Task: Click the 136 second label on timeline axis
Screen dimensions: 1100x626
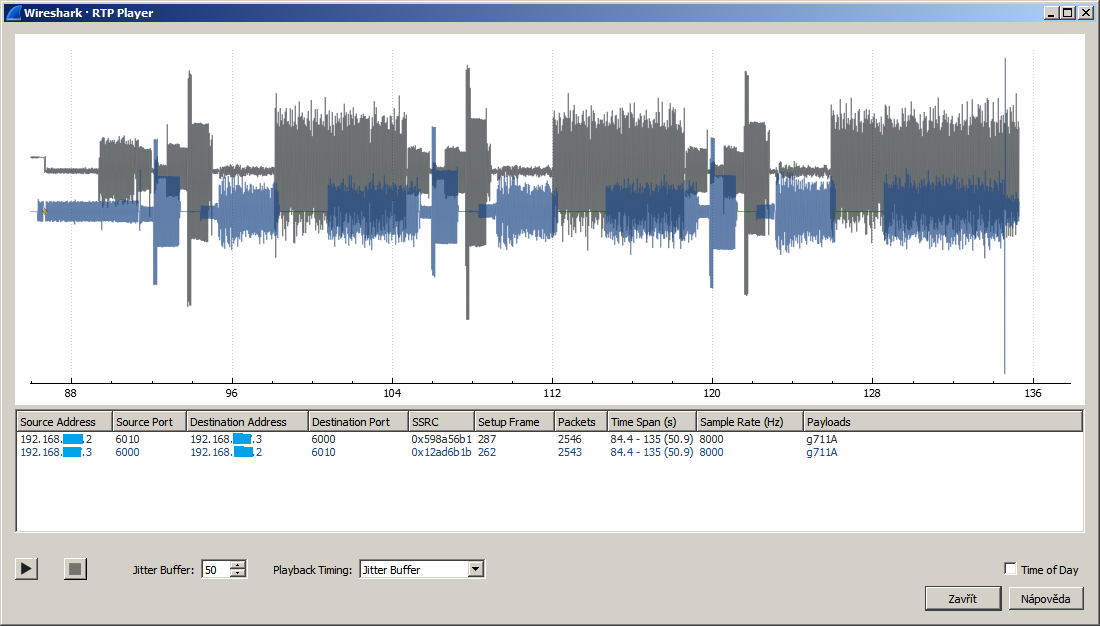Action: click(x=1033, y=393)
